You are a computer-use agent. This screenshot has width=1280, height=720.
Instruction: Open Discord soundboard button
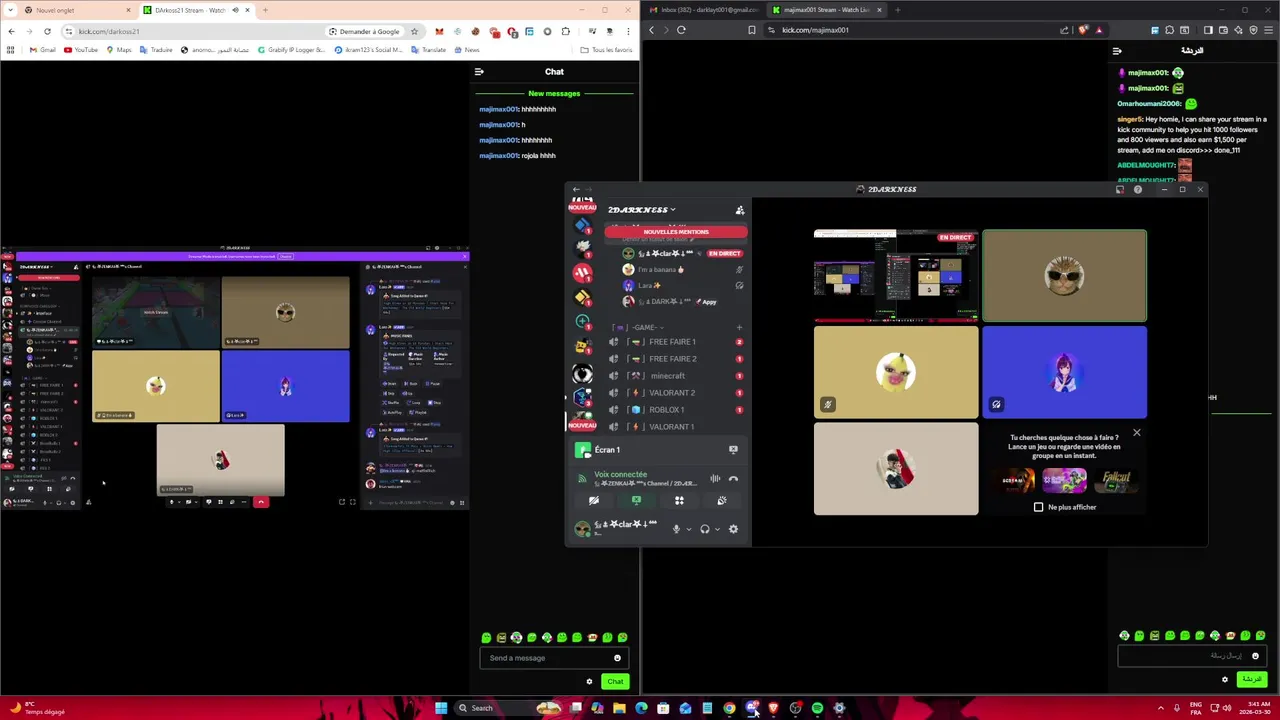[722, 500]
